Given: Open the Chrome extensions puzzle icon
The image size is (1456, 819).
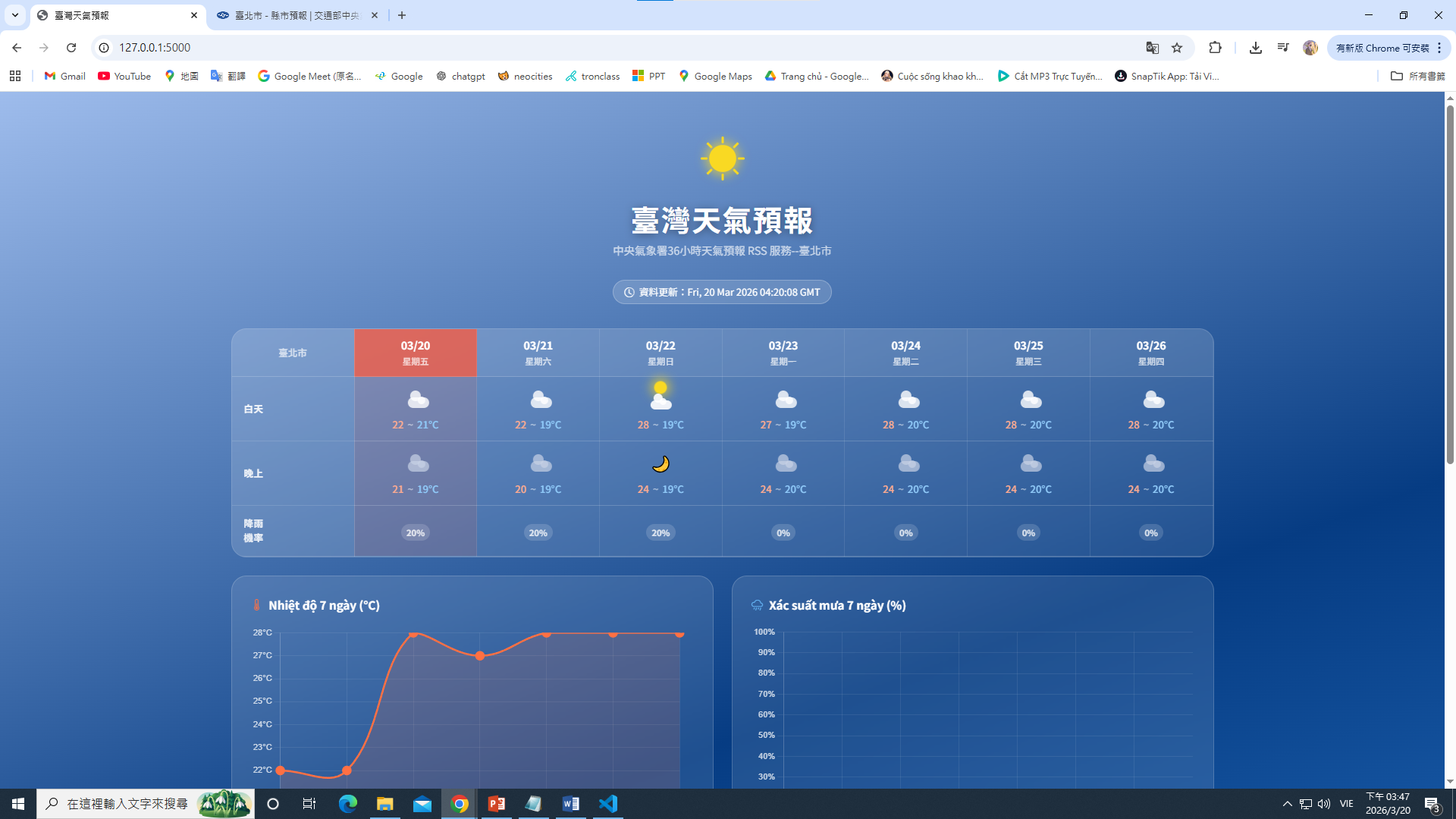Looking at the screenshot, I should pos(1215,48).
